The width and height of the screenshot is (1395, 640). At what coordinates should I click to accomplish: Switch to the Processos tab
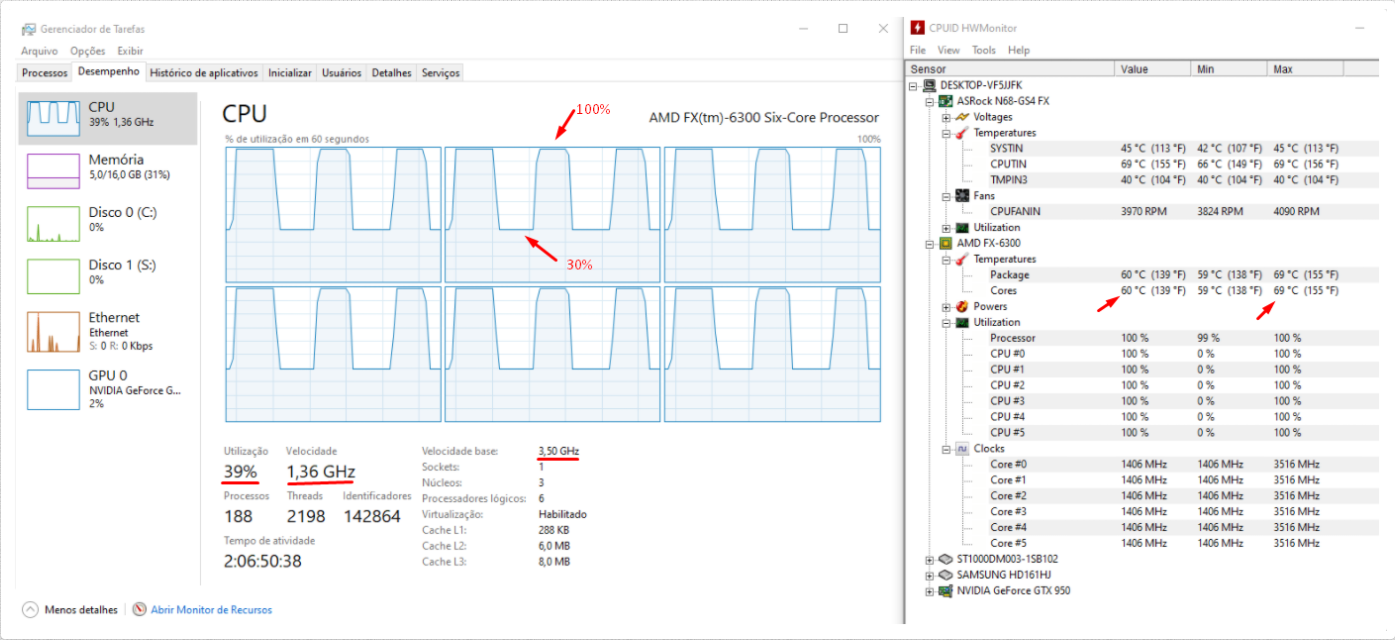45,73
